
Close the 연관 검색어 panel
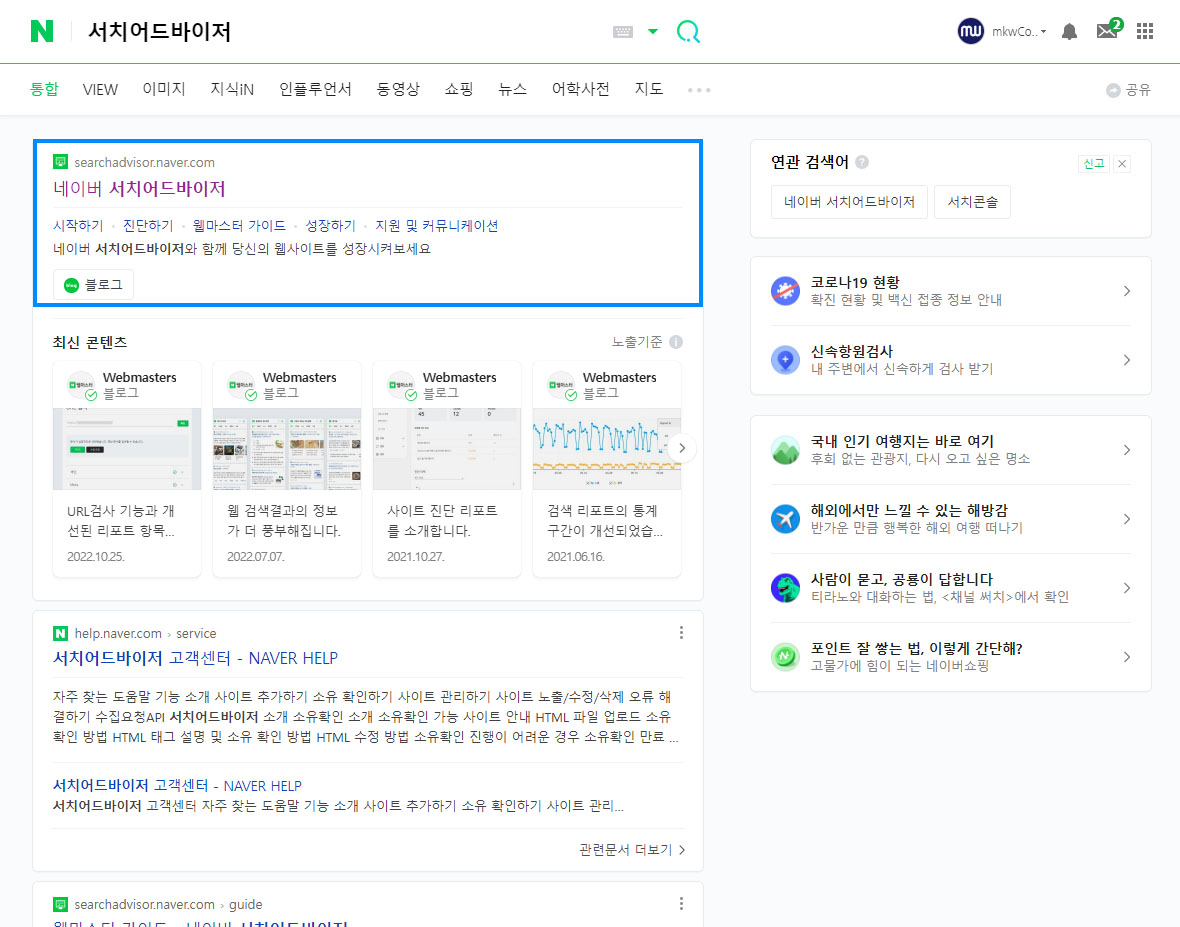(1121, 163)
